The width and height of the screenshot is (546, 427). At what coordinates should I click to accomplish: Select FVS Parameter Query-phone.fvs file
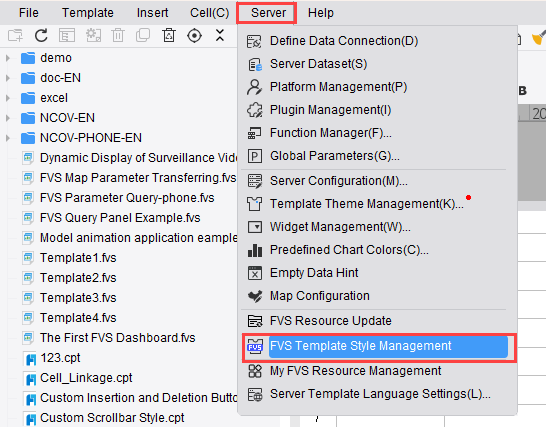coord(127,198)
